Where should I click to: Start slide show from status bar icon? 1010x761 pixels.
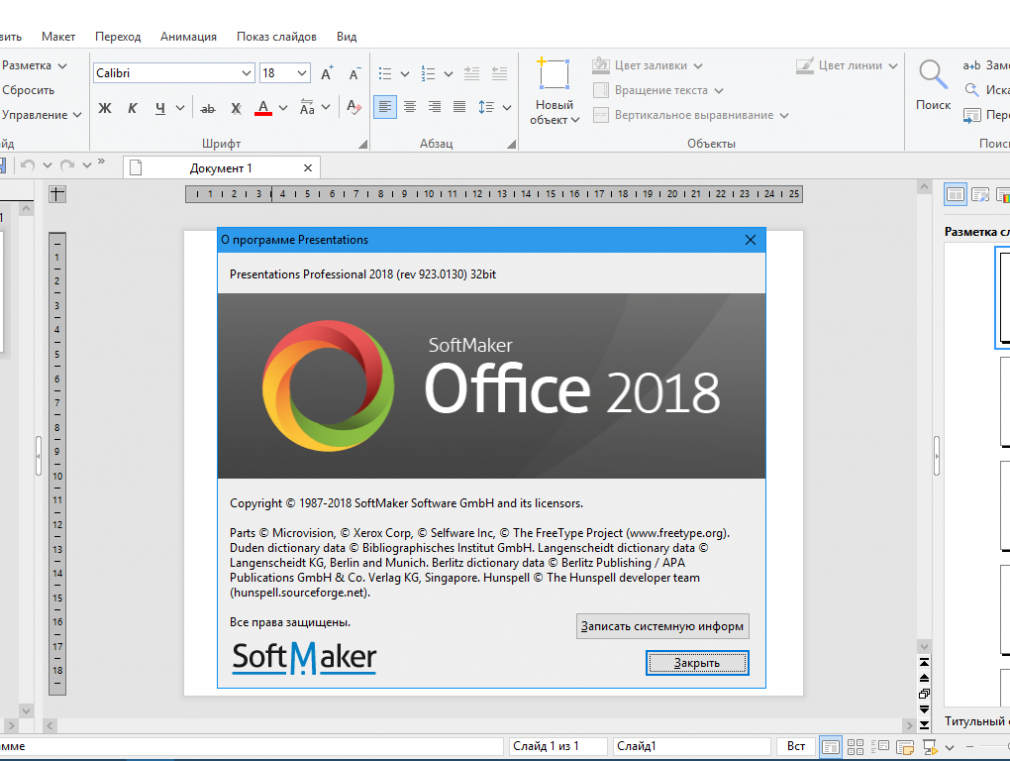coord(929,747)
